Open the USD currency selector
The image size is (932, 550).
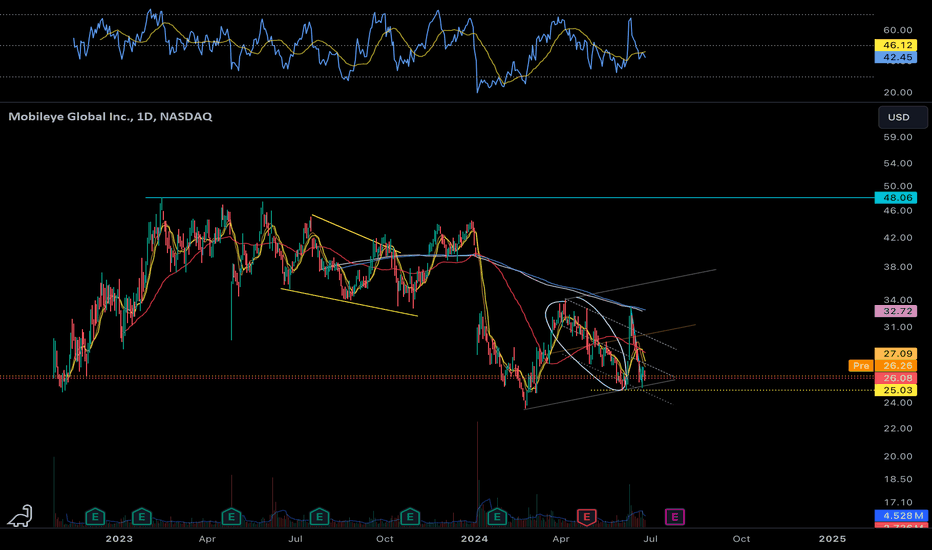[902, 117]
